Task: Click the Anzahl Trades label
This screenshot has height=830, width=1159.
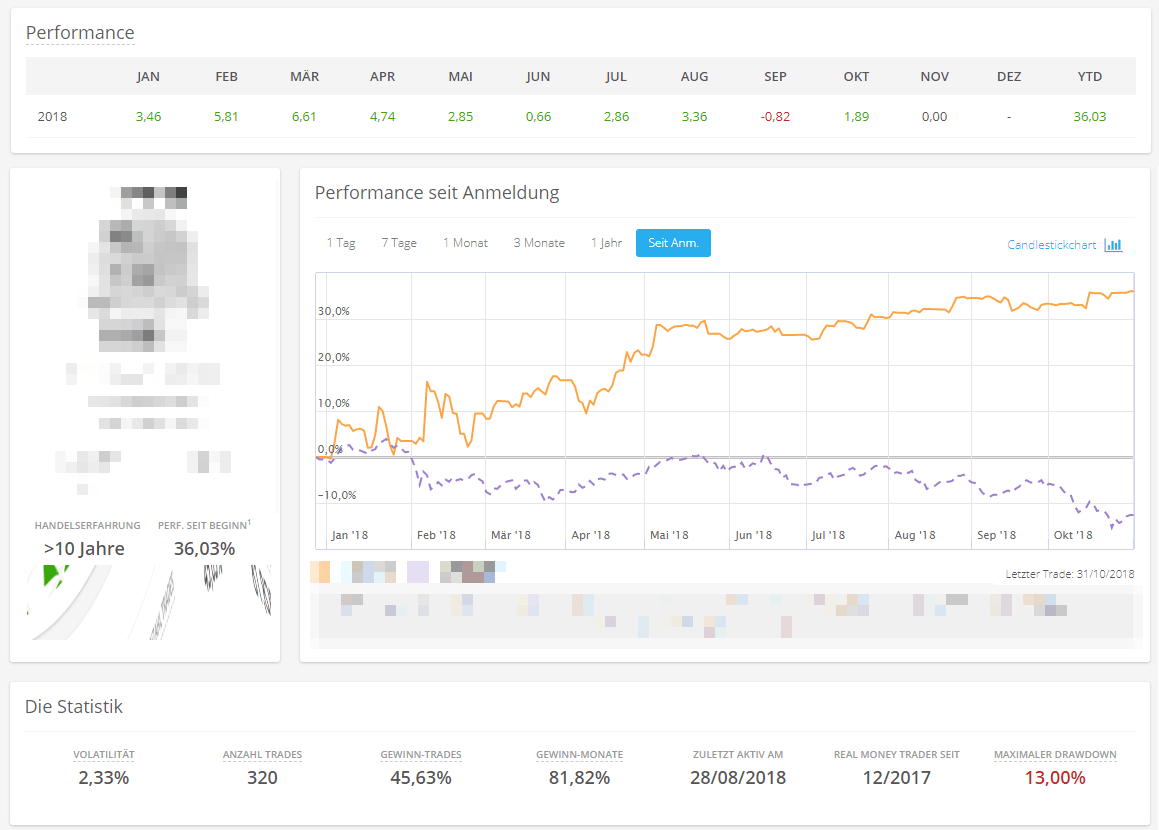Action: click(x=262, y=755)
